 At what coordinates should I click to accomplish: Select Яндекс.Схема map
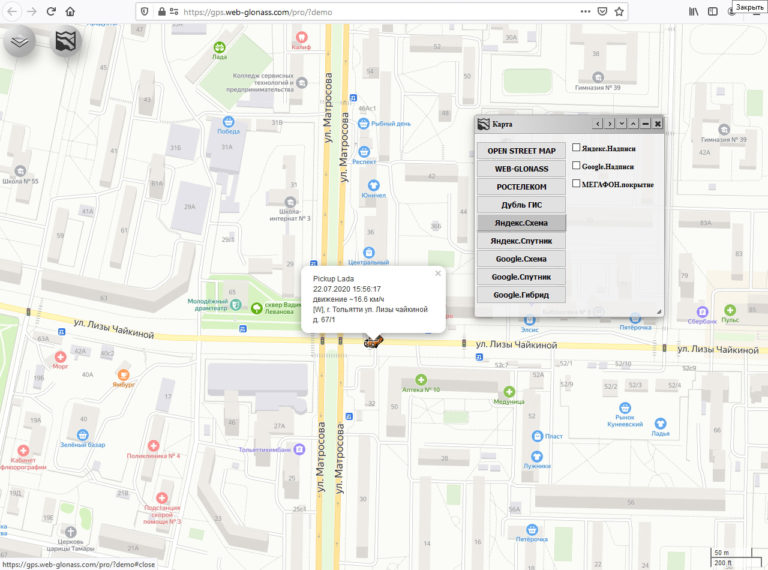tap(521, 223)
